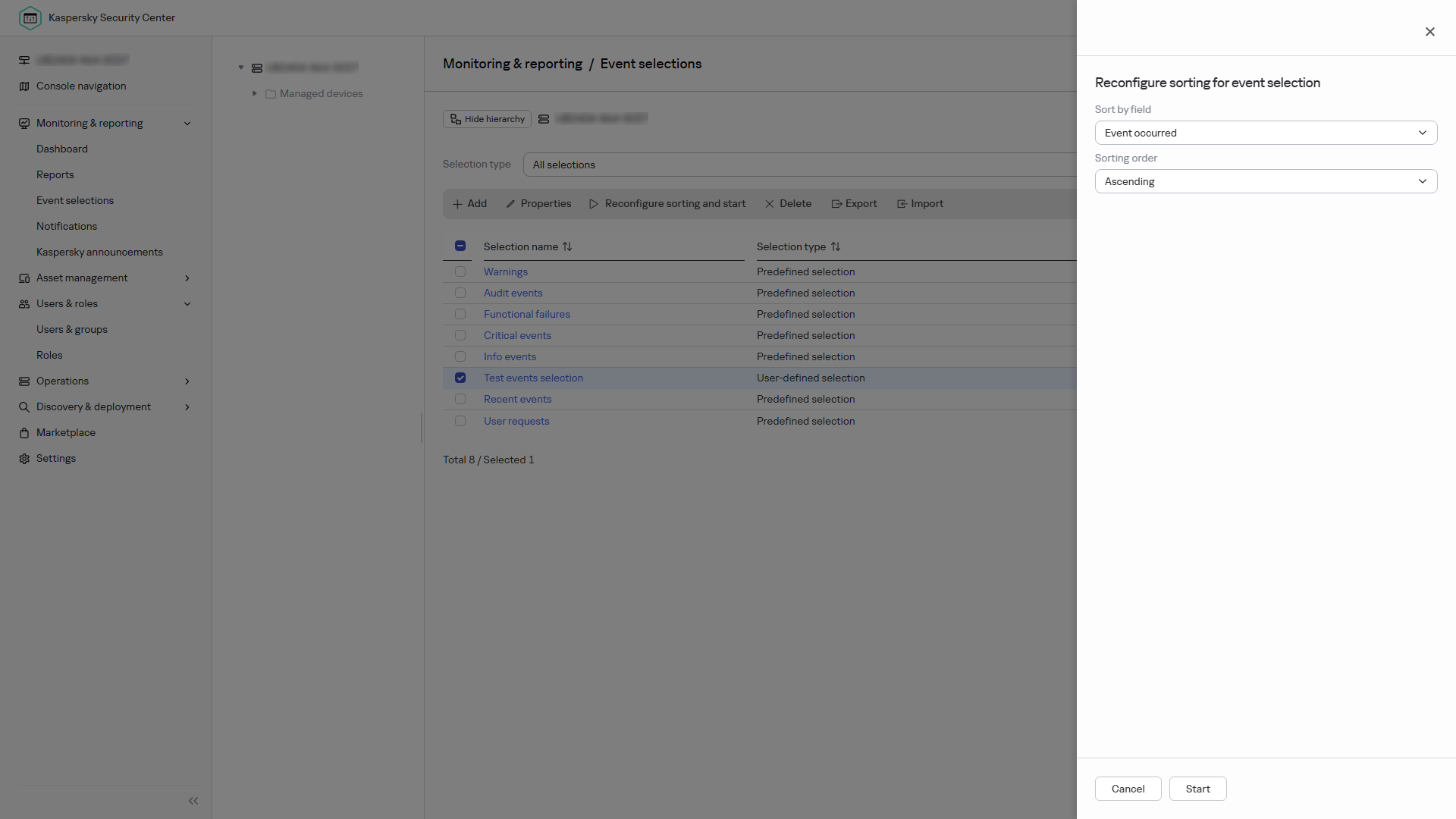Open the Sorting order dropdown
This screenshot has width=1456, height=819.
click(1266, 181)
